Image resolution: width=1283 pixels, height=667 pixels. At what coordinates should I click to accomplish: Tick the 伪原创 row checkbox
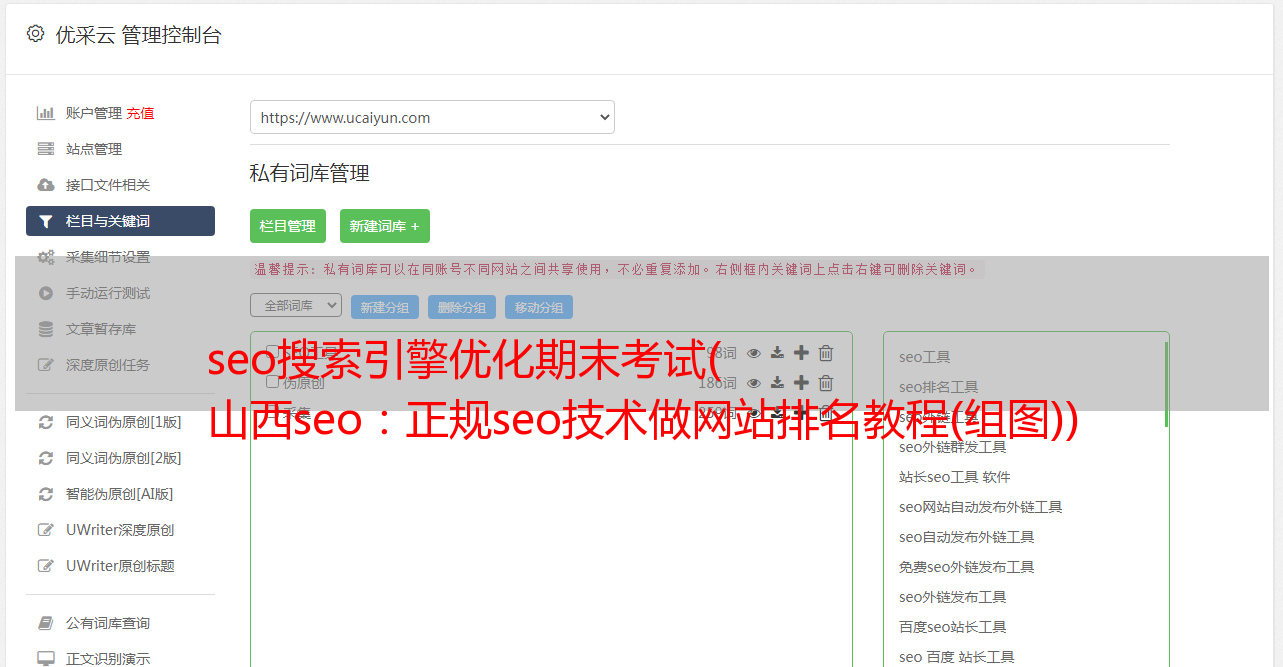point(272,381)
